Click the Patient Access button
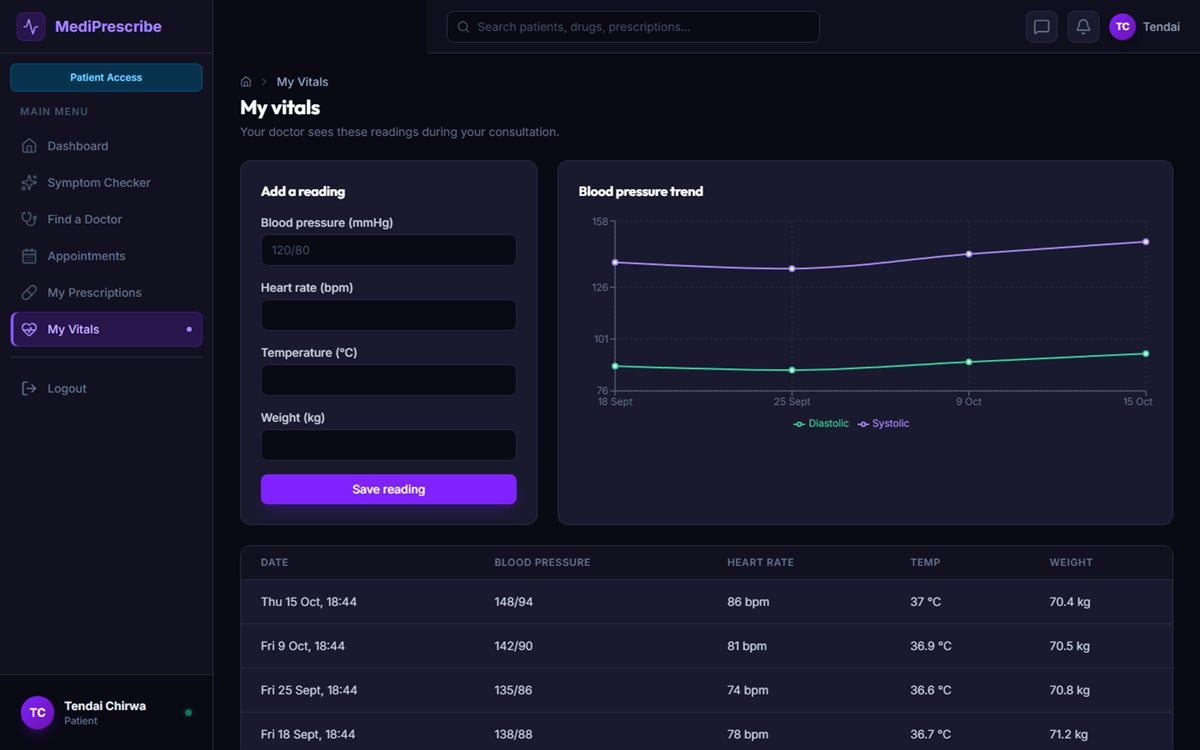 click(x=106, y=77)
